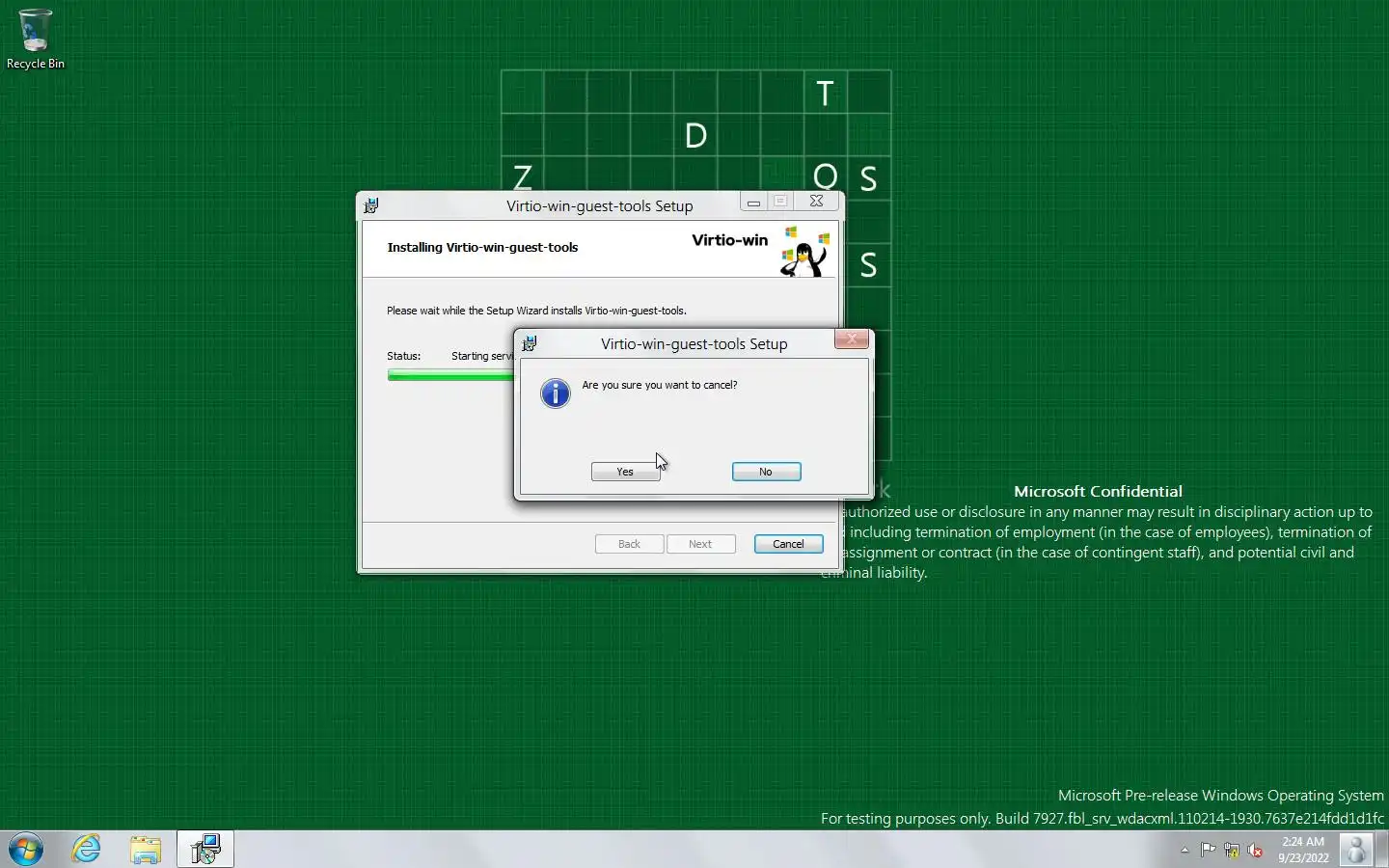Click Cancel in the Setup wizard
The width and height of the screenshot is (1389, 868).
[x=788, y=544]
